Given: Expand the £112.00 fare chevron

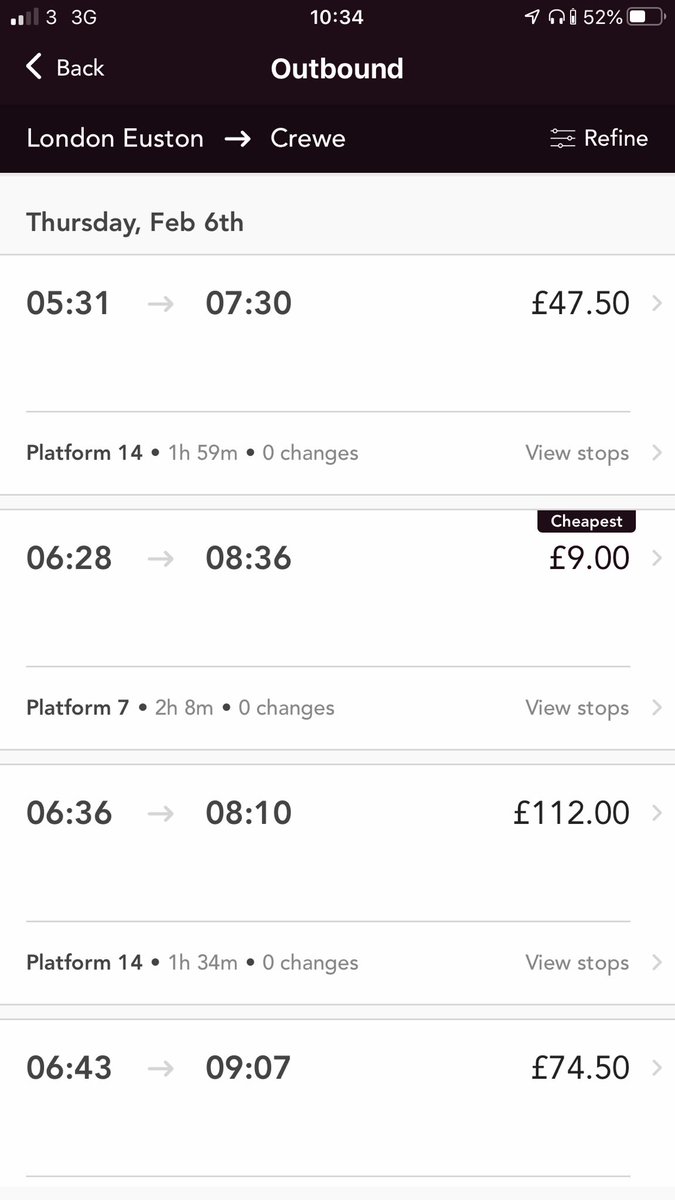Looking at the screenshot, I should [657, 813].
